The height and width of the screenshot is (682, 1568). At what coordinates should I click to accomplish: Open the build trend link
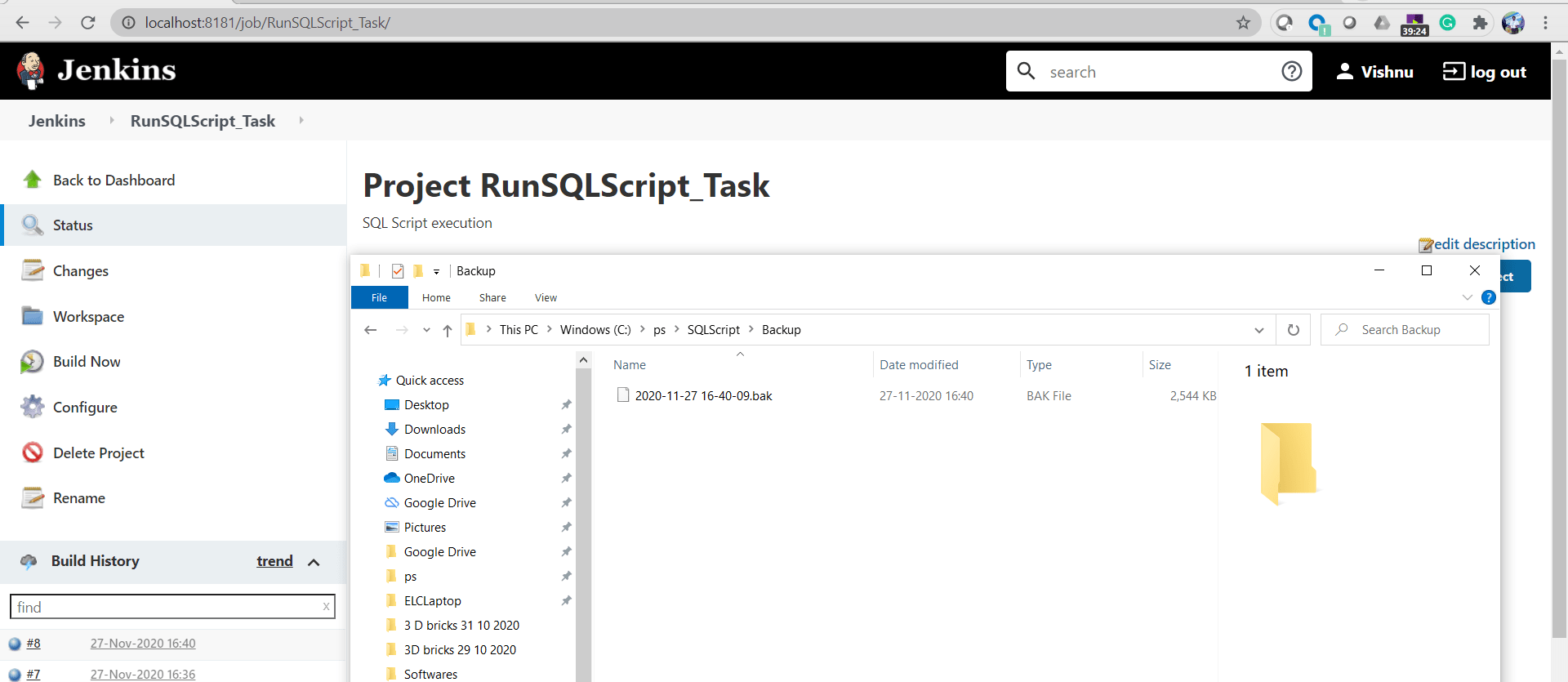274,561
